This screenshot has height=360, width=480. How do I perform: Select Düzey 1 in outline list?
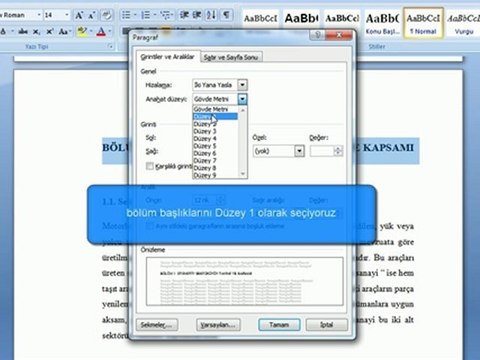click(x=215, y=116)
